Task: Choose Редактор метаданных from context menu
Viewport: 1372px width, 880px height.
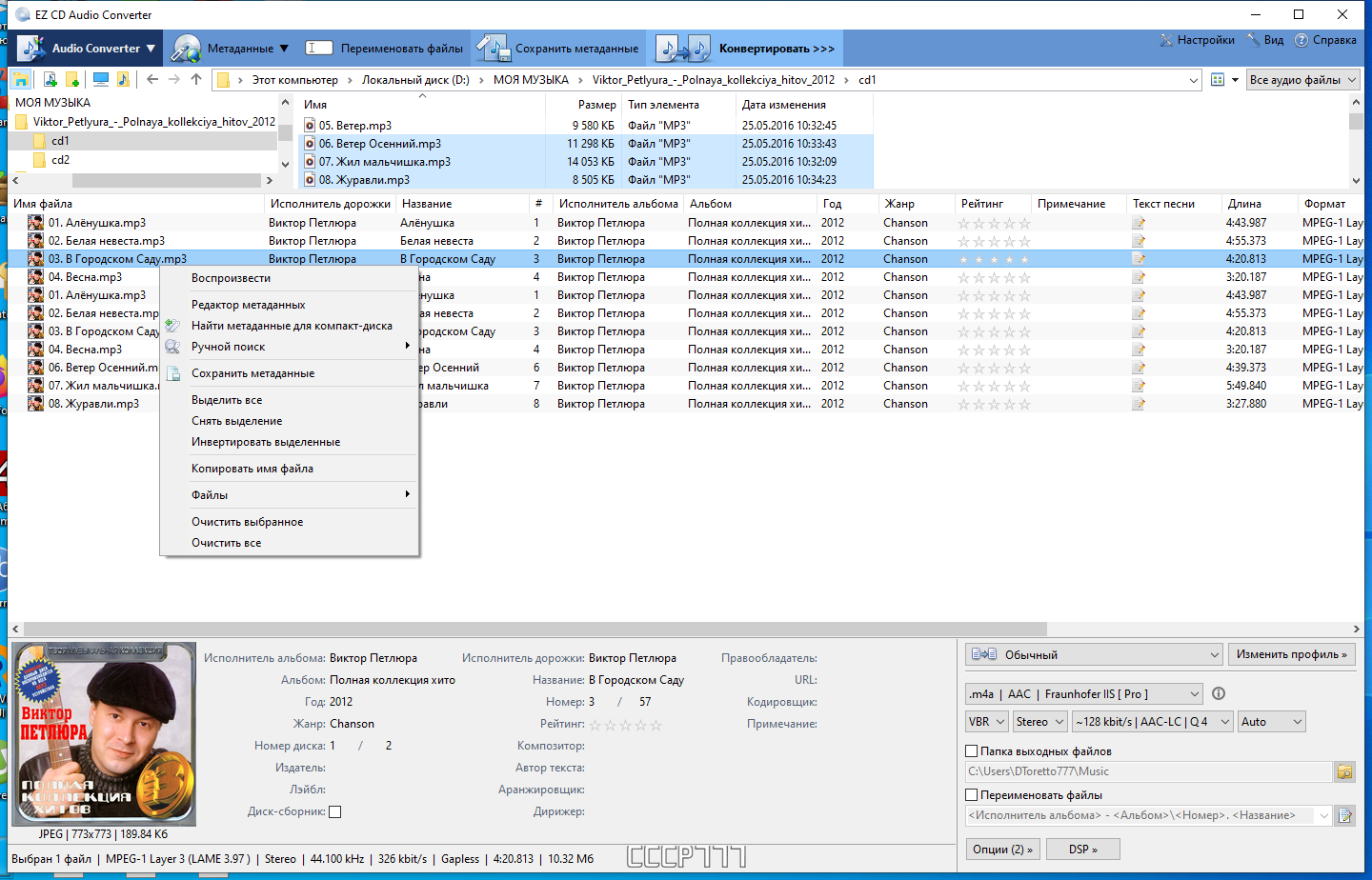Action: click(249, 305)
